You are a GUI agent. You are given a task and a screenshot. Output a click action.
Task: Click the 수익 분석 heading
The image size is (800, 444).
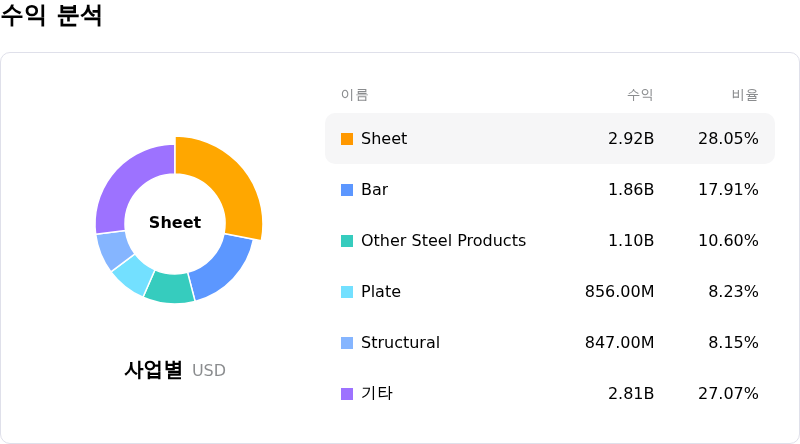pos(51,14)
